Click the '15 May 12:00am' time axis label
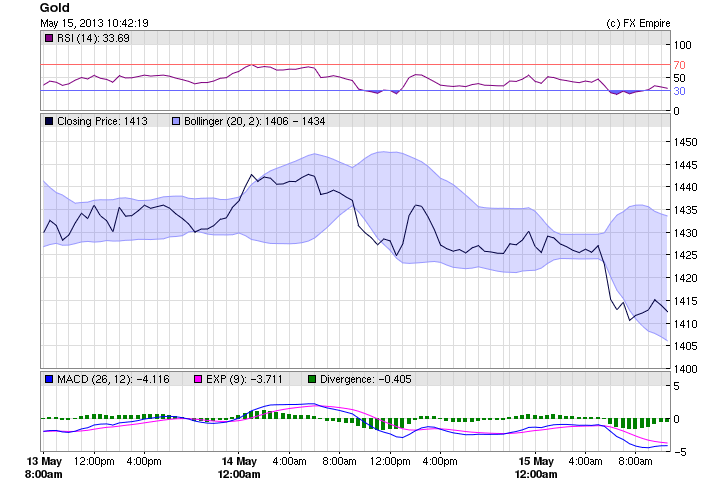710x487 pixels. (x=536, y=468)
